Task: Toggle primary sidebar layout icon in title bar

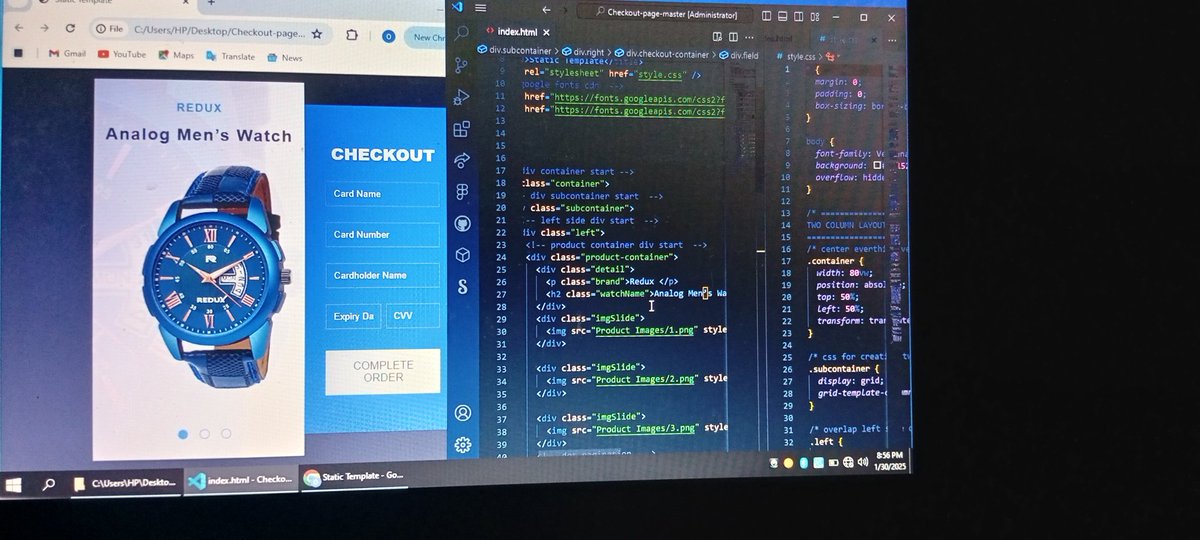Action: 767,15
